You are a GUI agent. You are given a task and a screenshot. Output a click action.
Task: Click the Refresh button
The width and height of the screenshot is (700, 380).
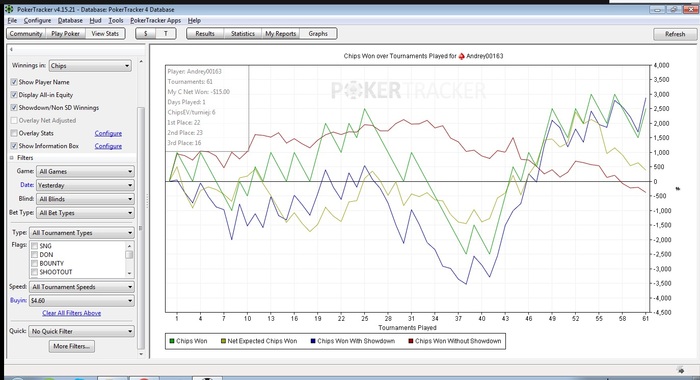(675, 34)
